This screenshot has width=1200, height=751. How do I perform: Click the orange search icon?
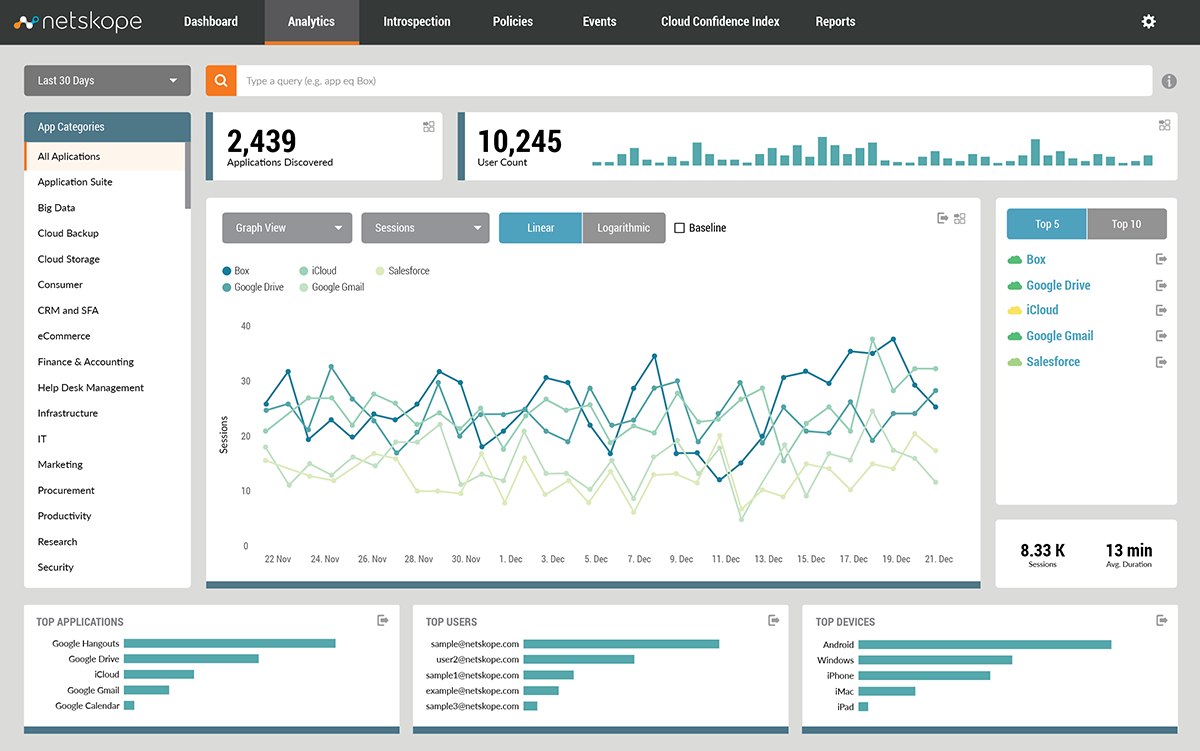point(221,81)
